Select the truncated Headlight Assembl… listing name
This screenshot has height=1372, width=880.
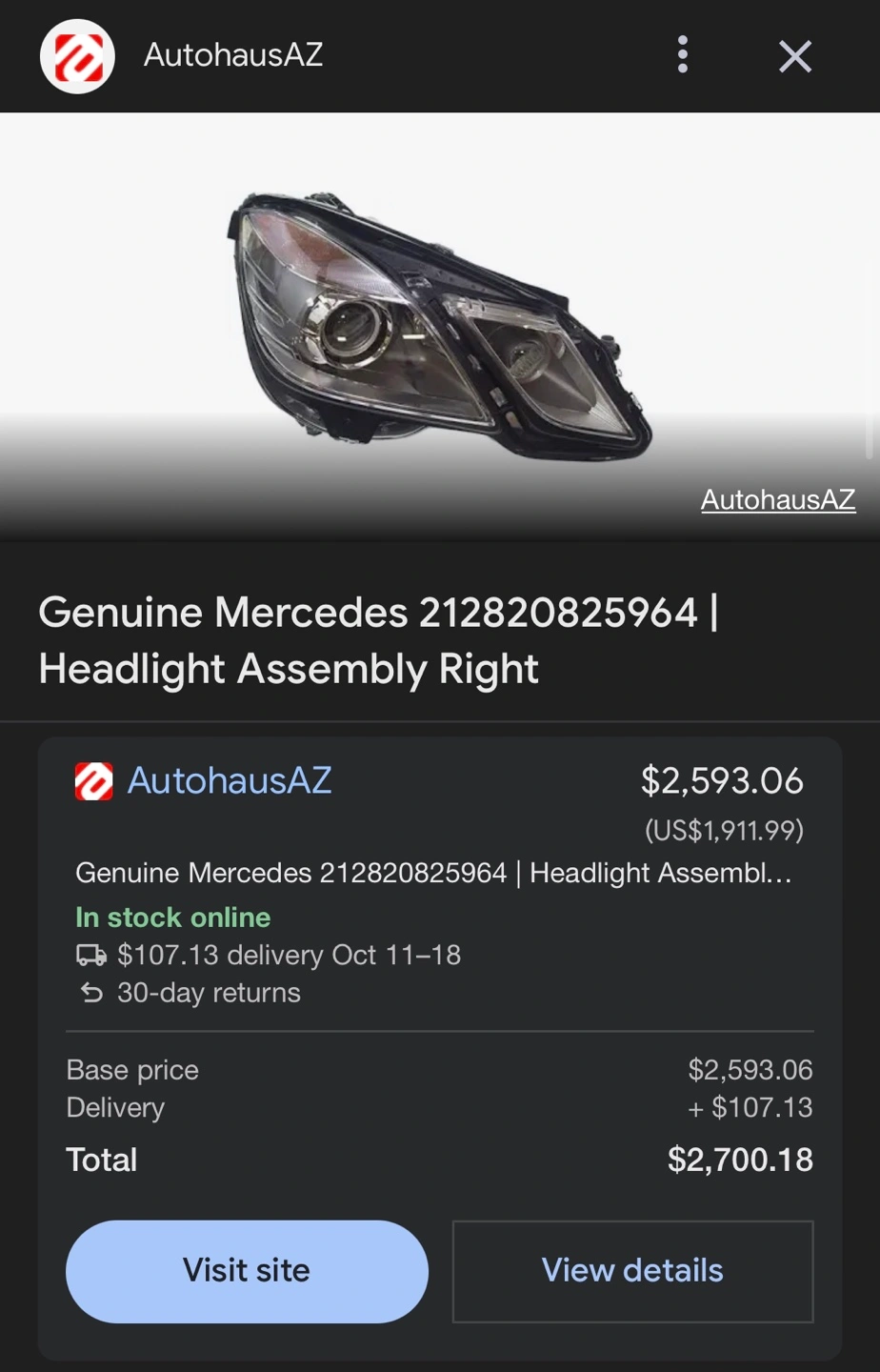click(x=433, y=873)
